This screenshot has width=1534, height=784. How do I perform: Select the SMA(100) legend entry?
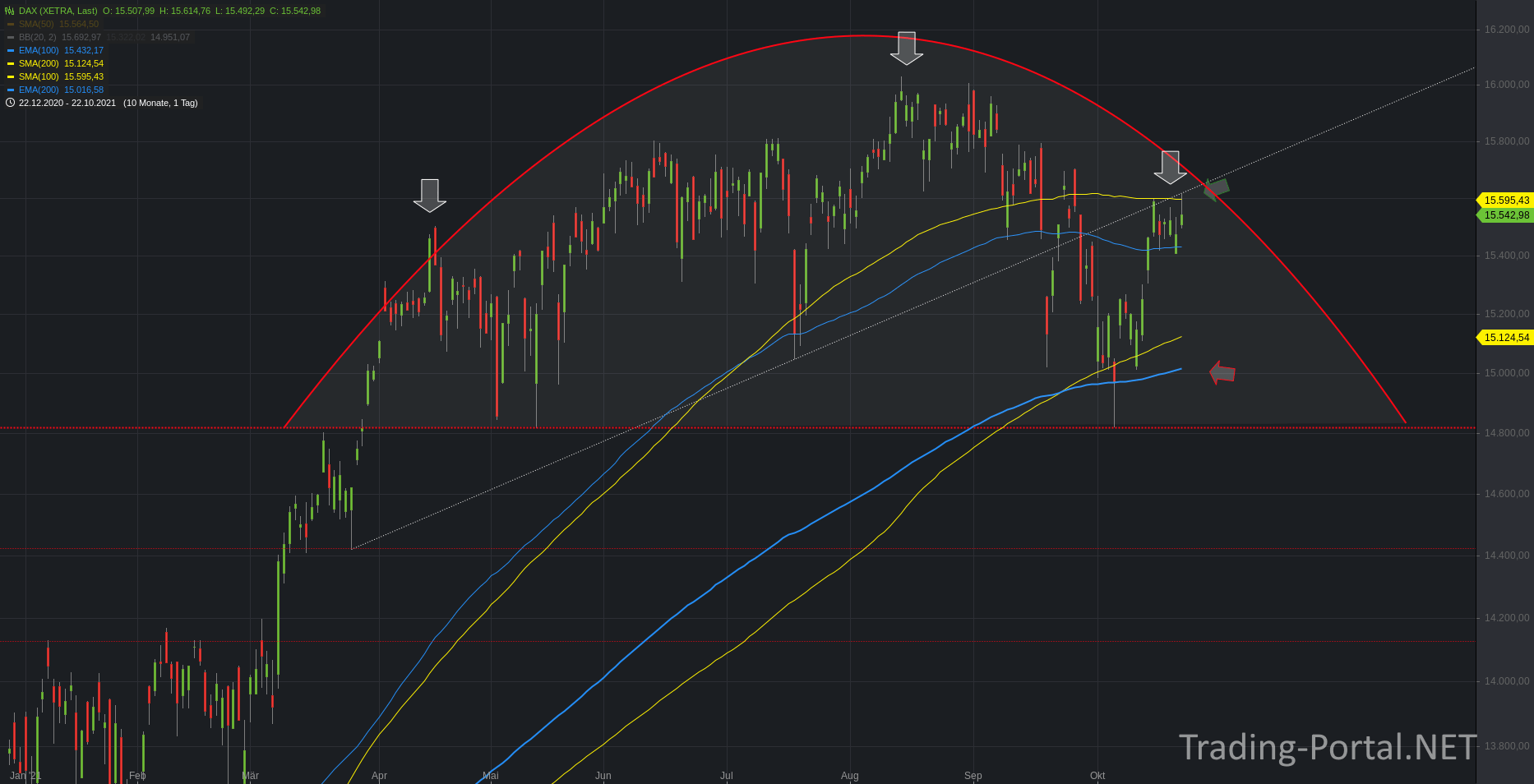(39, 76)
